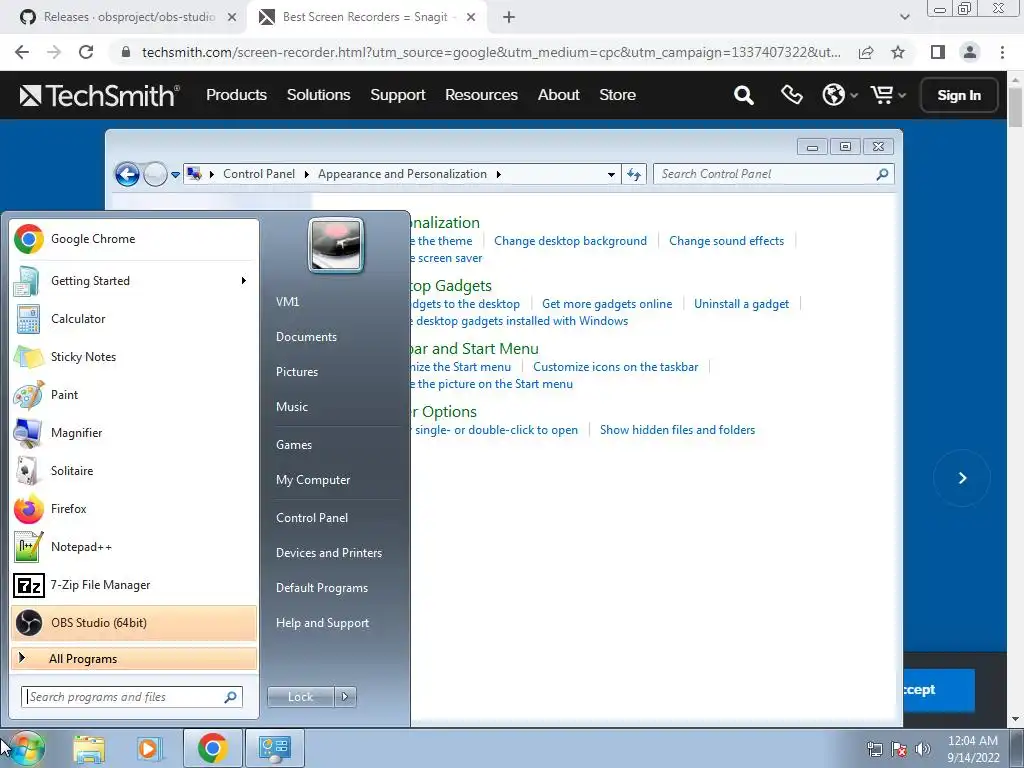1024x768 pixels.
Task: Click Show hidden files and folders
Action: point(677,430)
